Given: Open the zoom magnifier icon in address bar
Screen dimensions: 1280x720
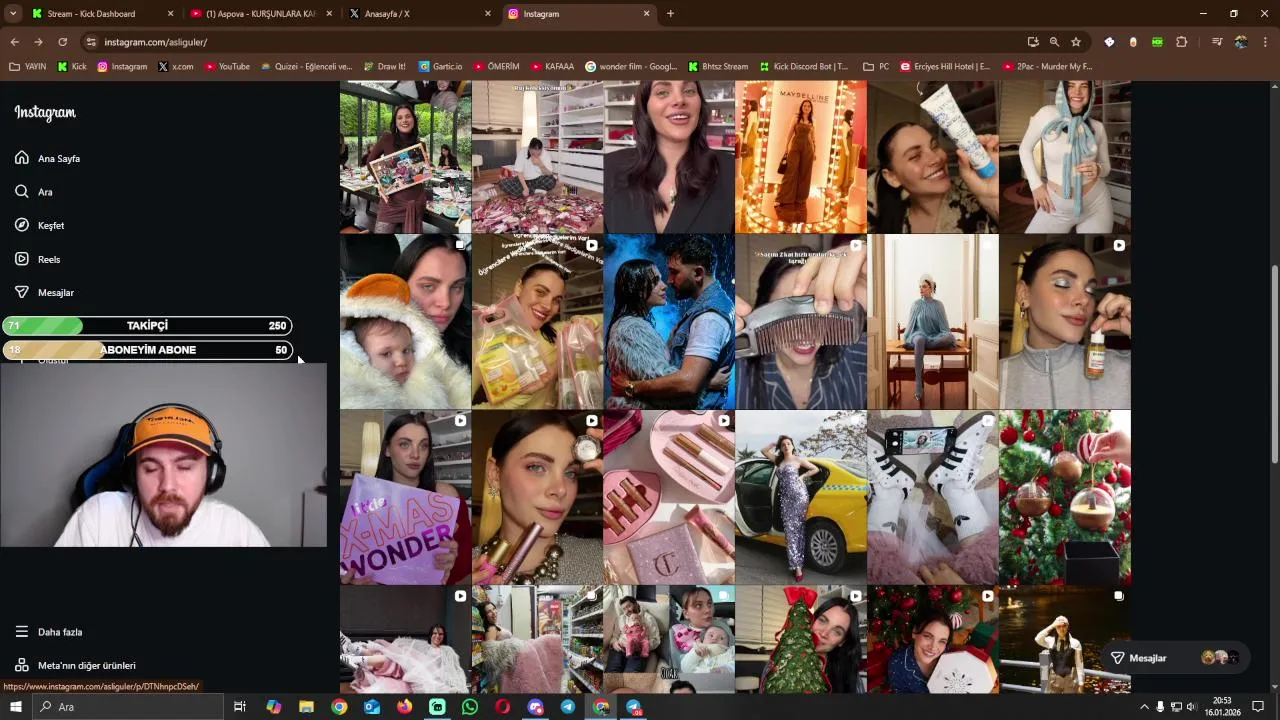Looking at the screenshot, I should tap(1054, 42).
